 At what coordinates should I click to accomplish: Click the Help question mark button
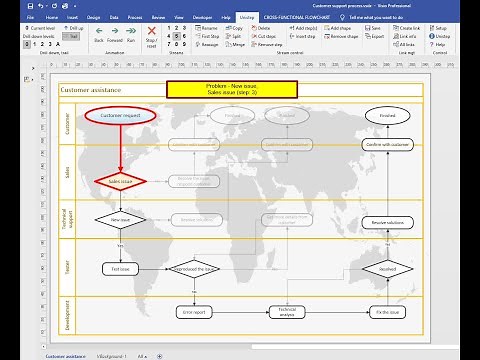point(437,44)
